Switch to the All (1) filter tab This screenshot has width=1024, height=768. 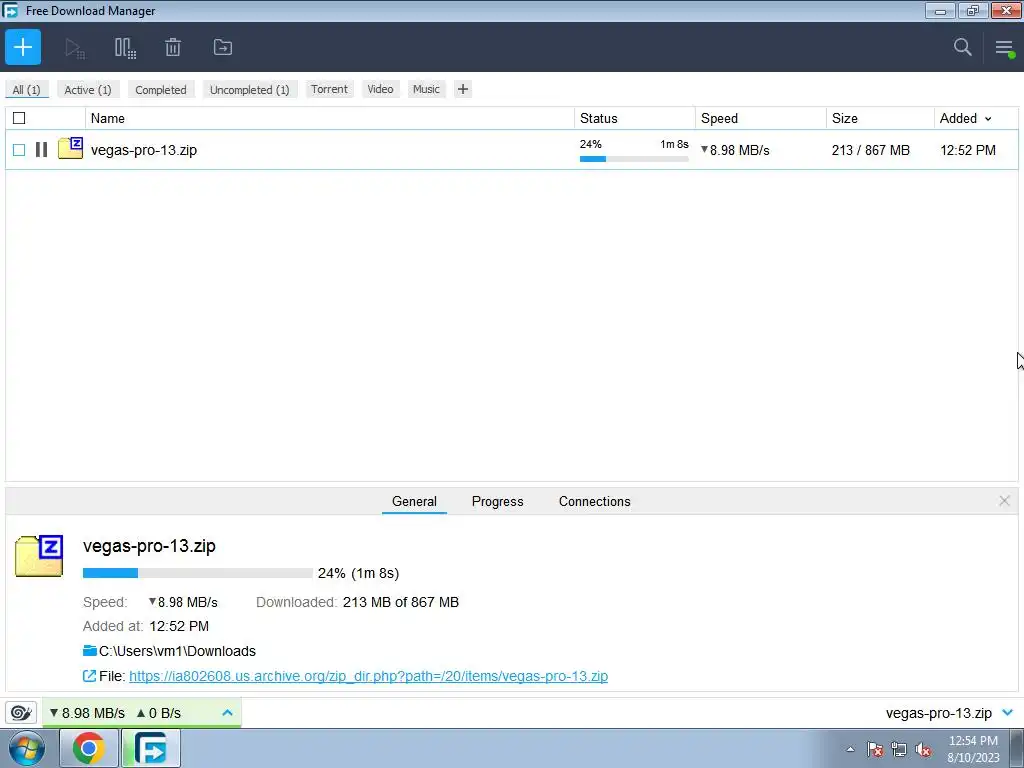pyautogui.click(x=26, y=89)
